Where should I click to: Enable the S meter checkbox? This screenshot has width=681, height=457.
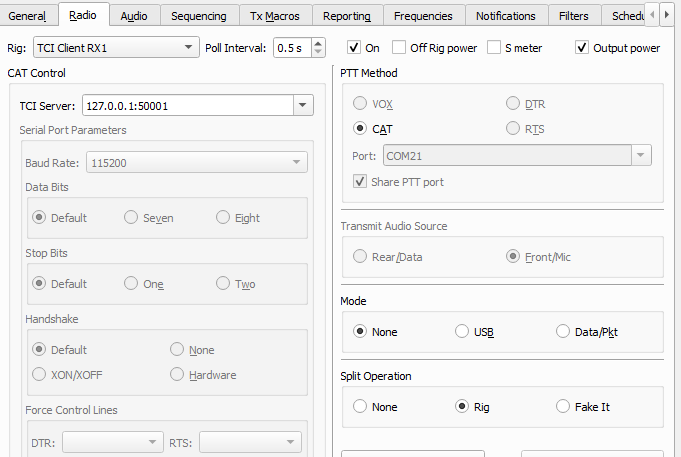tap(494, 48)
